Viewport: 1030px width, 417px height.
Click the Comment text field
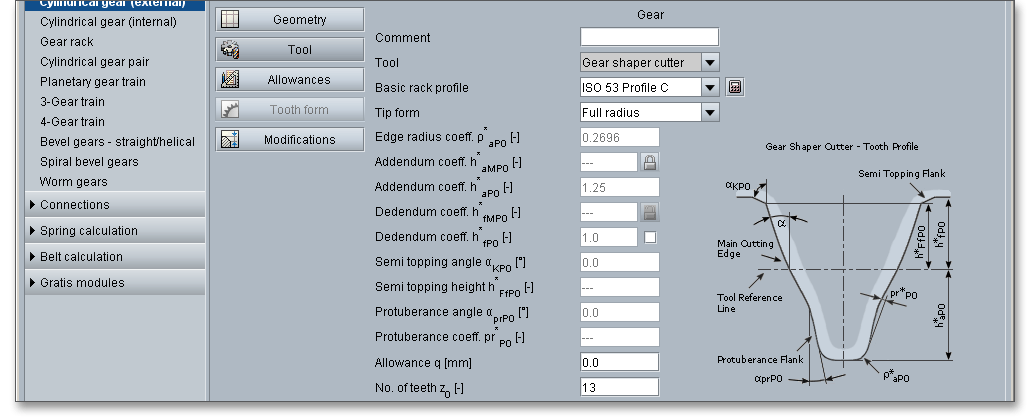pos(649,38)
